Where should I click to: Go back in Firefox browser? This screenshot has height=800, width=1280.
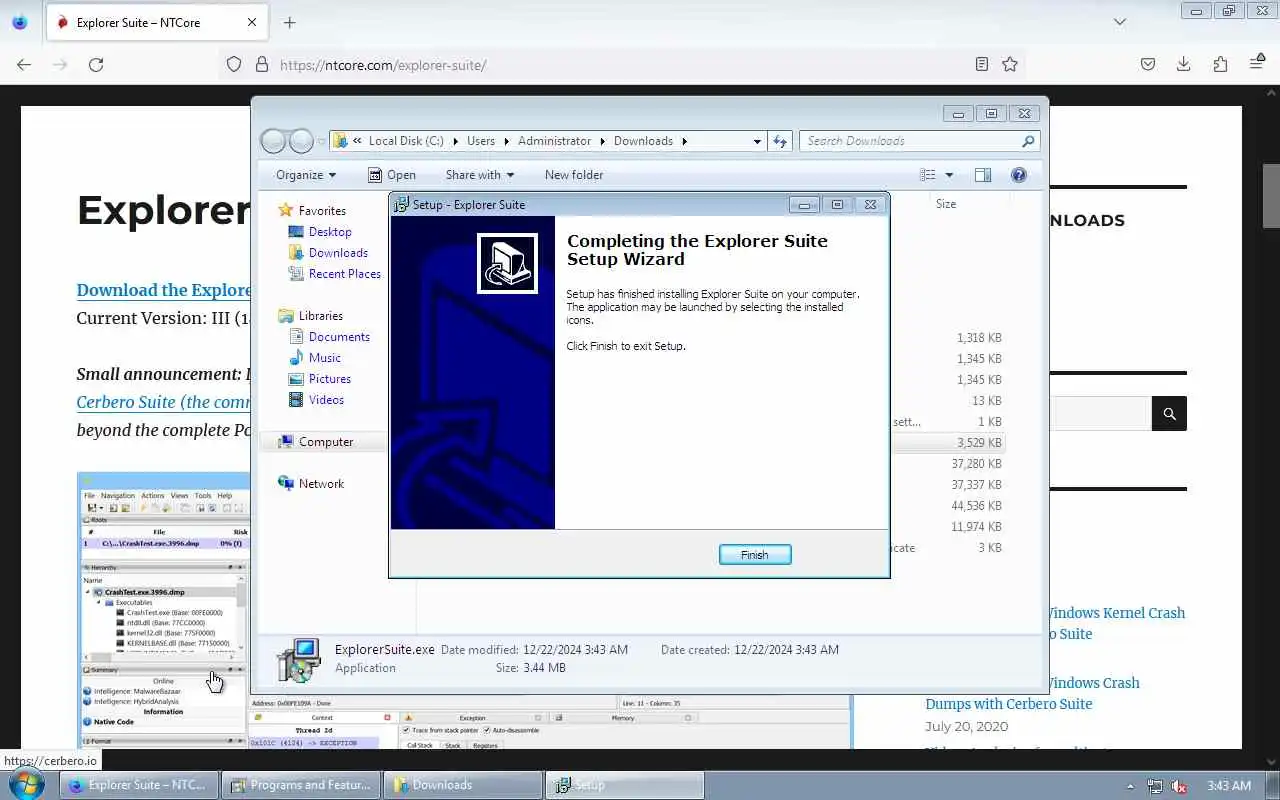point(24,64)
